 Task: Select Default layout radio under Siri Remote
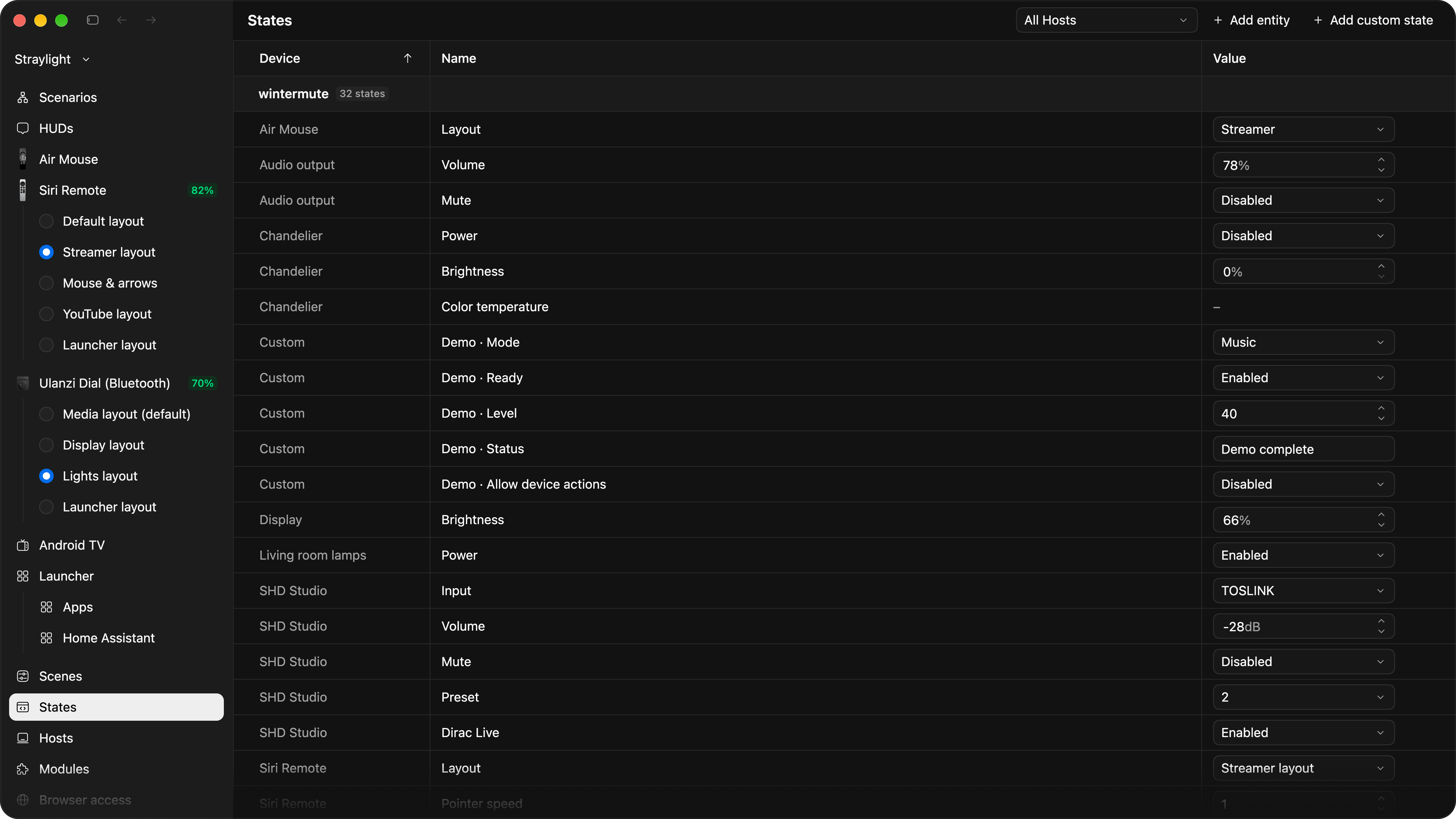click(46, 221)
